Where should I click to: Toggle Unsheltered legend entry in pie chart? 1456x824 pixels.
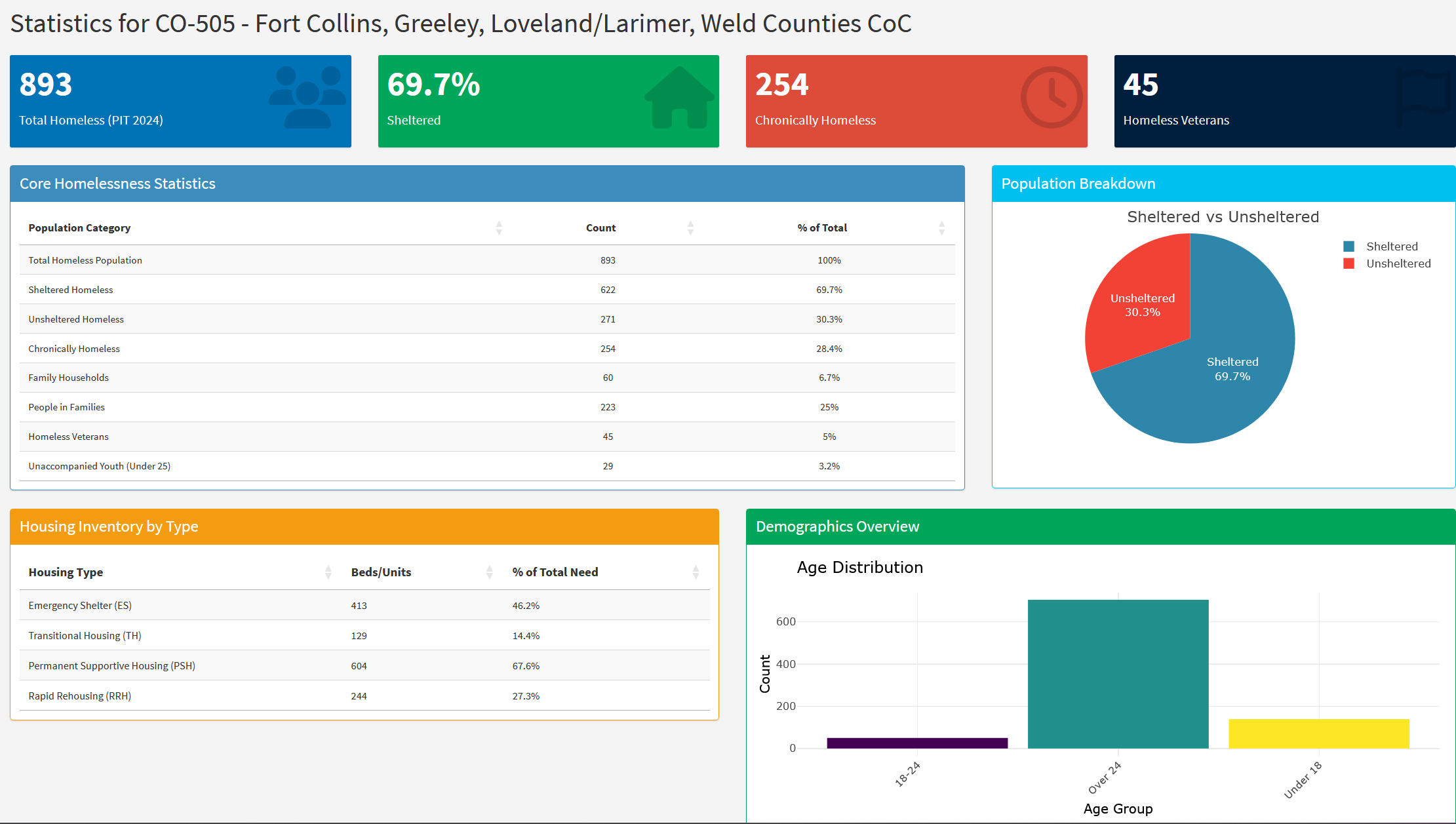pos(1387,264)
